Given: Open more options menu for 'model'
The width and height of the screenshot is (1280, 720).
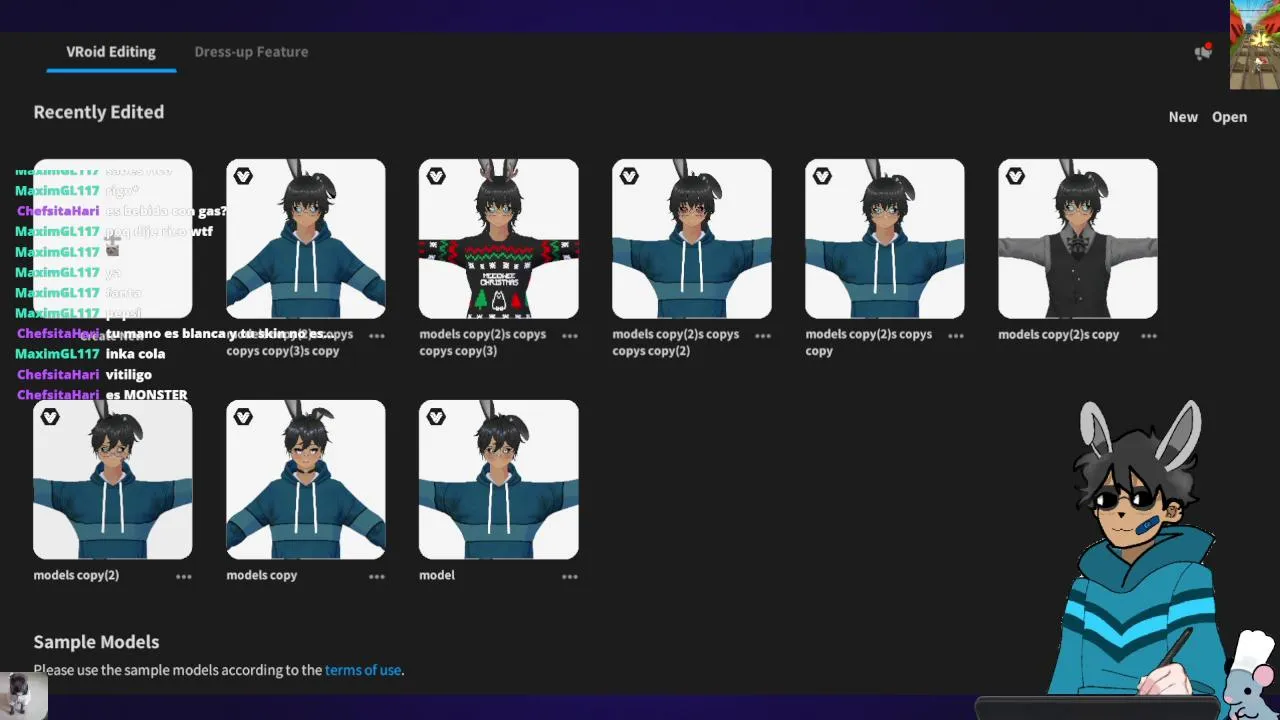Looking at the screenshot, I should click(x=570, y=577).
